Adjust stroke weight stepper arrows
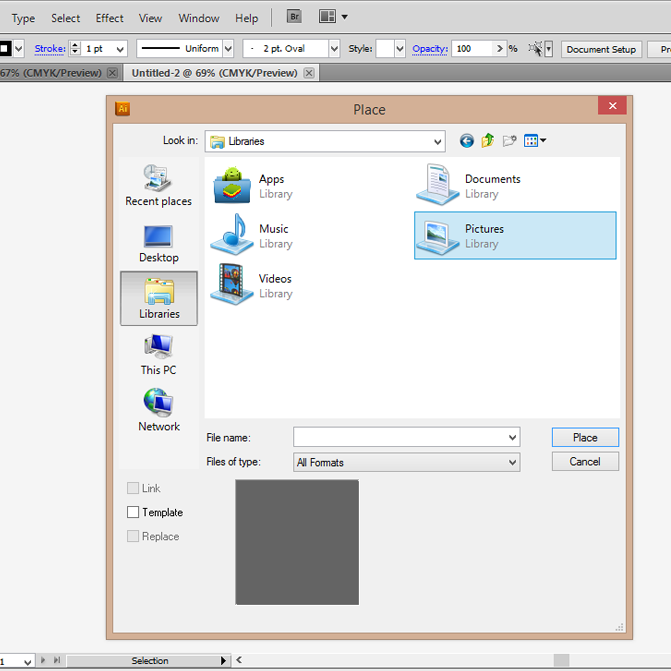671x671 pixels. point(75,48)
